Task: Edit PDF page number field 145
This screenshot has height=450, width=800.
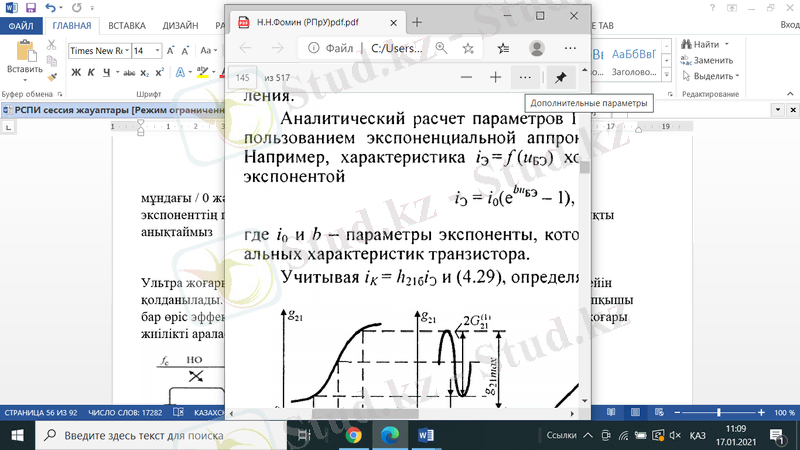Action: click(x=243, y=78)
